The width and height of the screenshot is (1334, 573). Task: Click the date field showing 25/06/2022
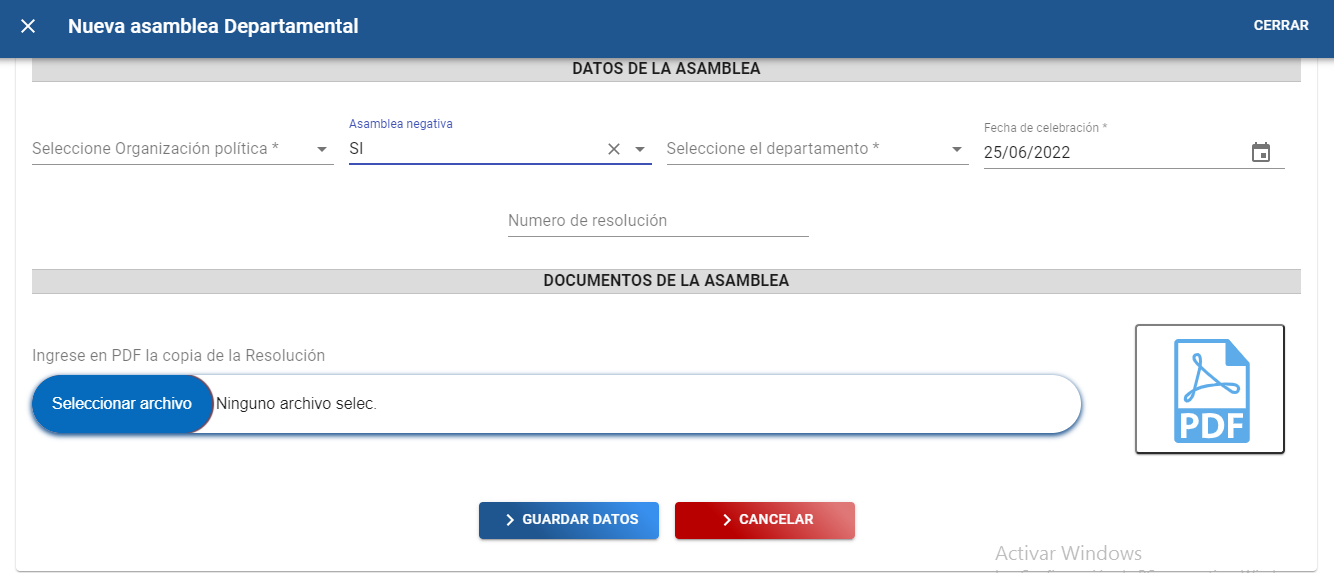tap(1100, 153)
